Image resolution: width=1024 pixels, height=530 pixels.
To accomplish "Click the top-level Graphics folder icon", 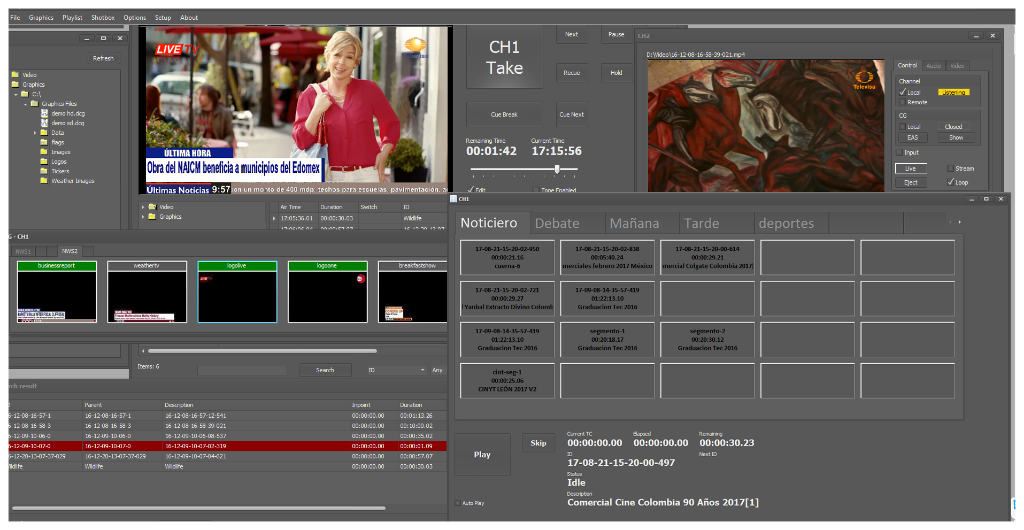I will (x=15, y=84).
